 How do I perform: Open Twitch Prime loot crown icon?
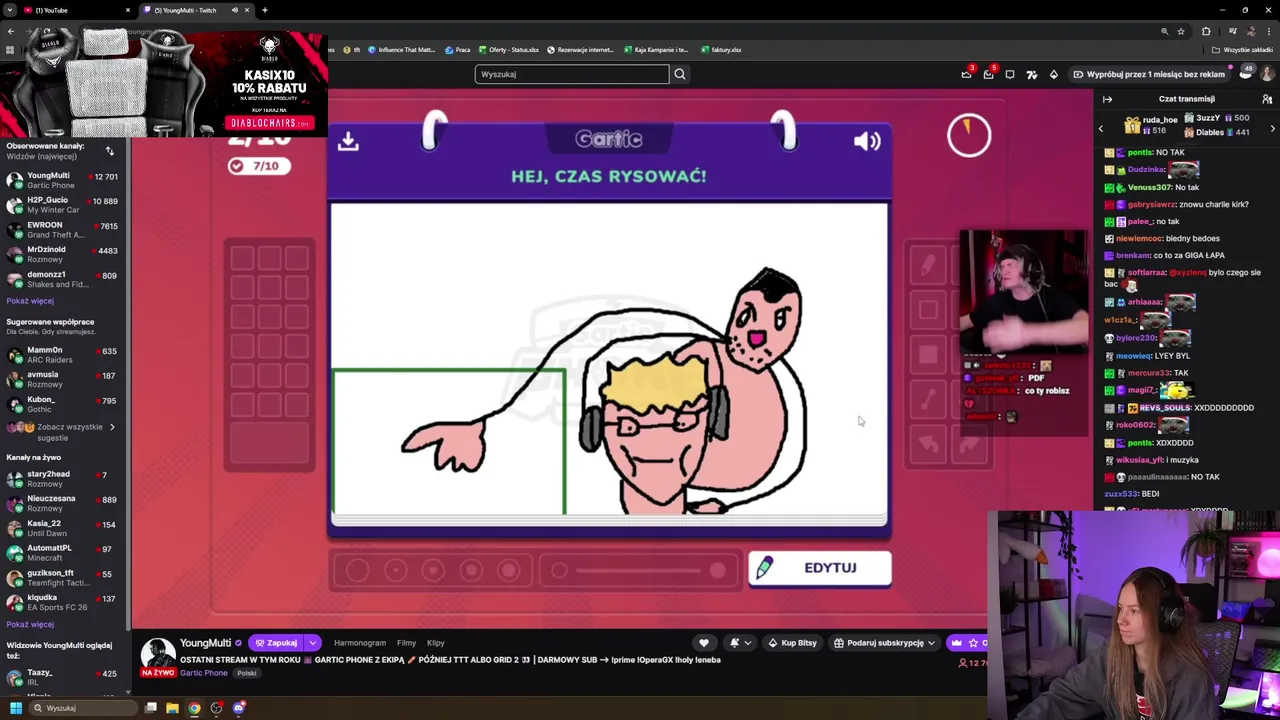pos(966,74)
